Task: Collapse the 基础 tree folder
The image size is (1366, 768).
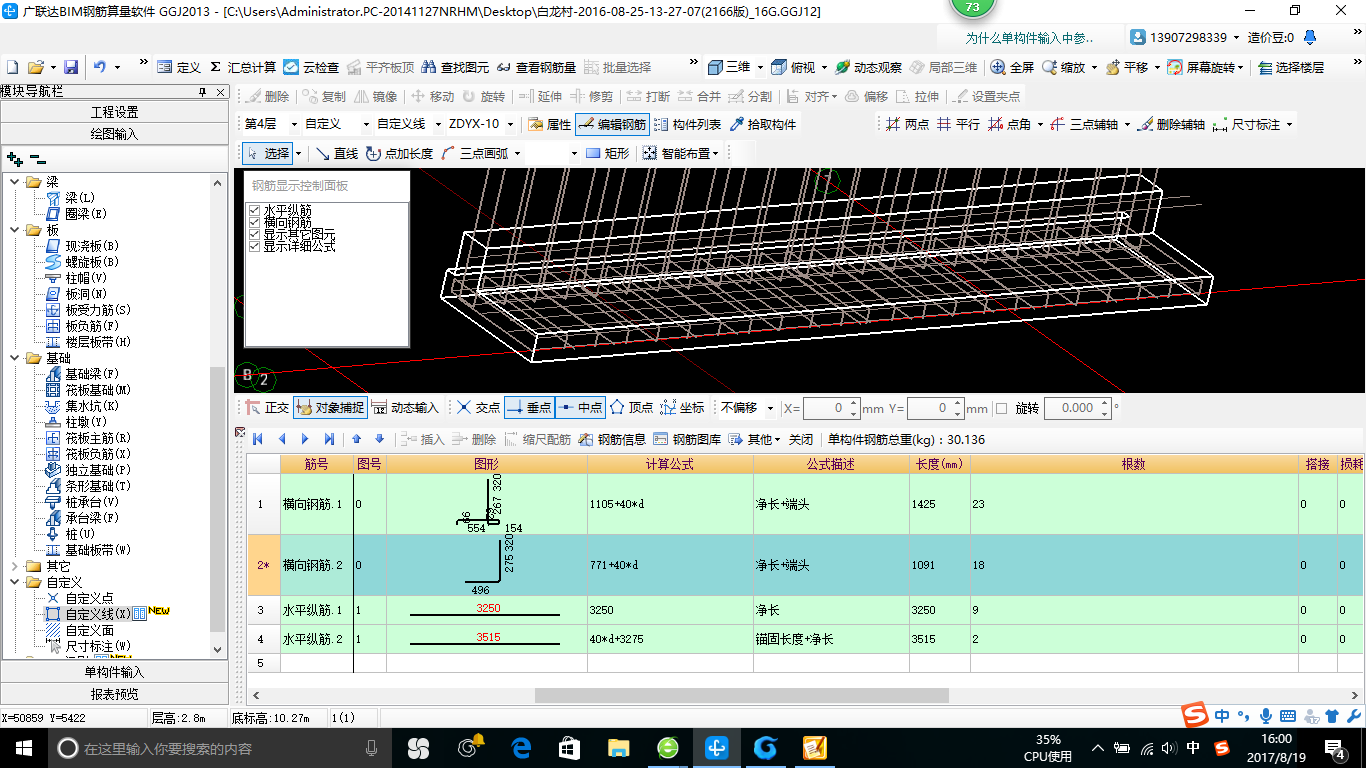Action: point(15,358)
